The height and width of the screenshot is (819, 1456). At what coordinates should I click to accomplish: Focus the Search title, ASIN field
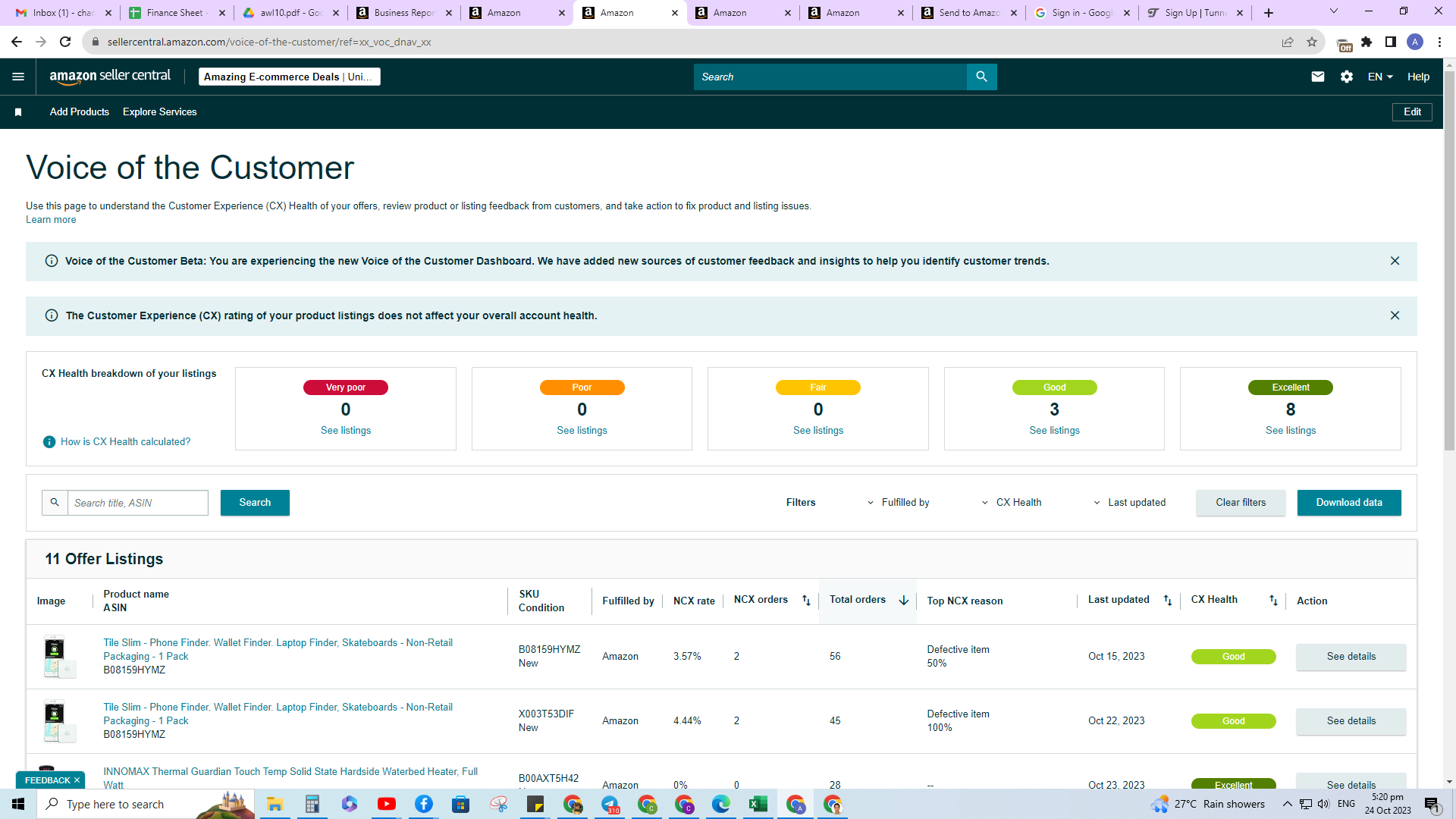click(138, 503)
